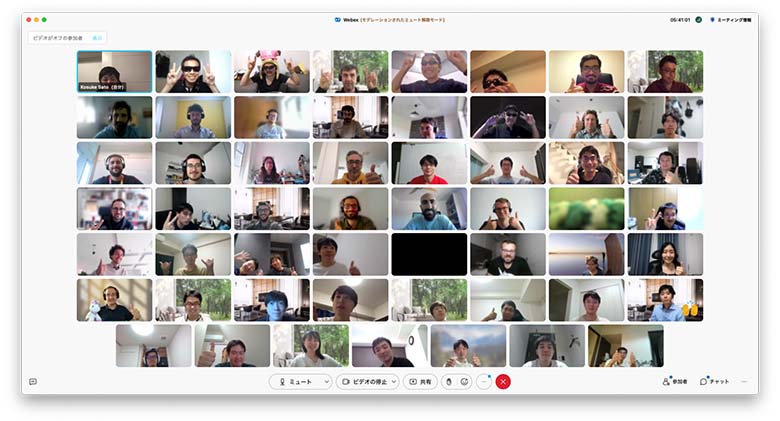Viewport: 780px width, 421px height.
Task: Open the three-dot more options button in center toolbar
Action: [x=484, y=381]
